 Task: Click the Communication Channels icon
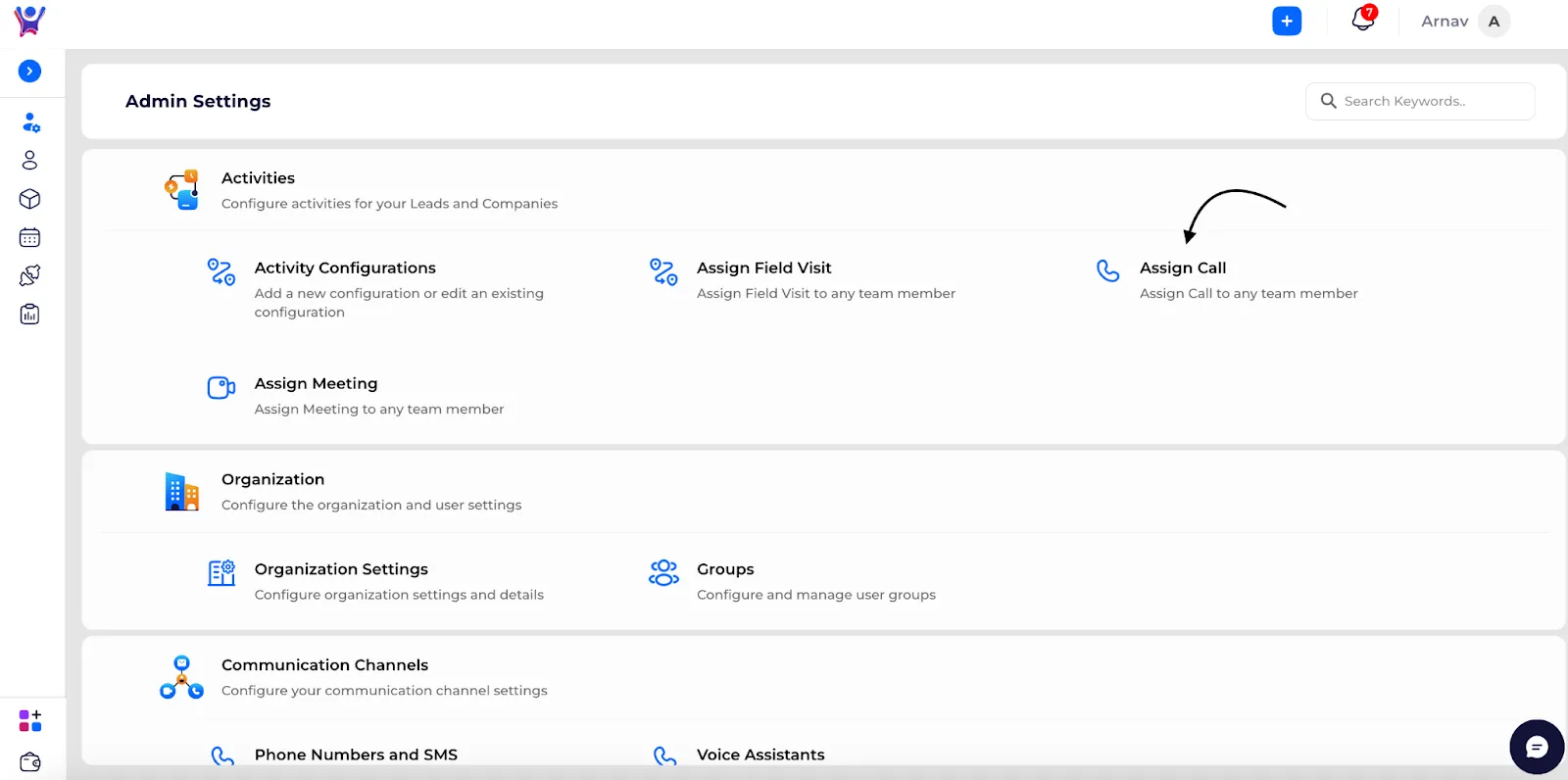pyautogui.click(x=181, y=677)
